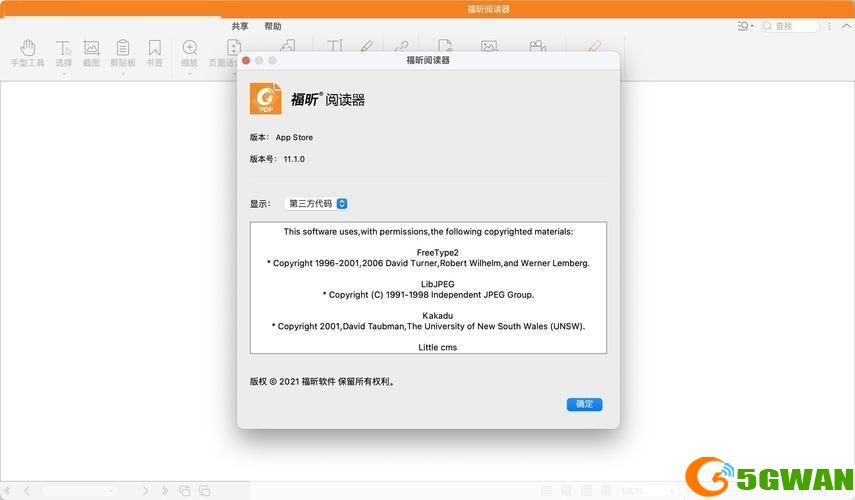The height and width of the screenshot is (500, 855).
Task: Click the page fit toolbar icon
Action: pyautogui.click(x=233, y=47)
